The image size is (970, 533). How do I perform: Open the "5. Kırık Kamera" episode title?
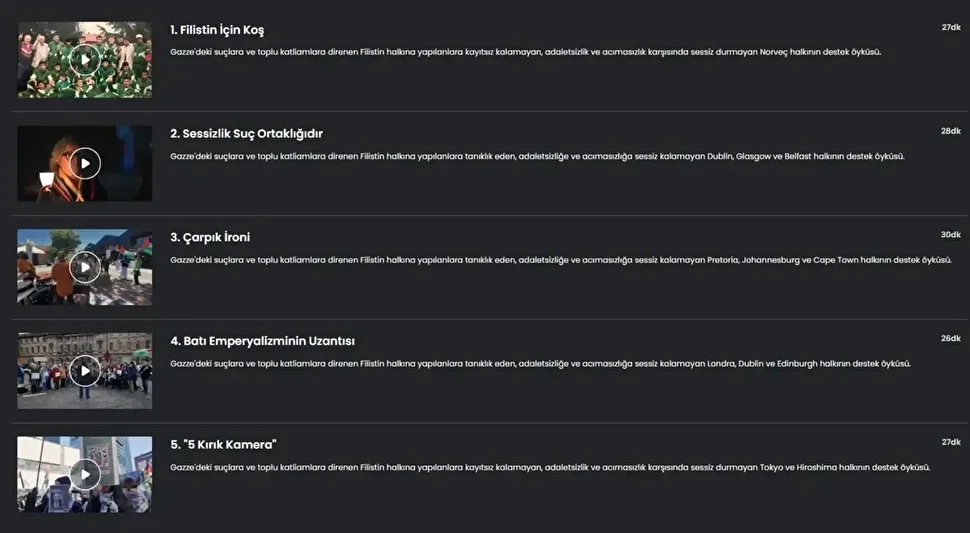click(x=223, y=445)
